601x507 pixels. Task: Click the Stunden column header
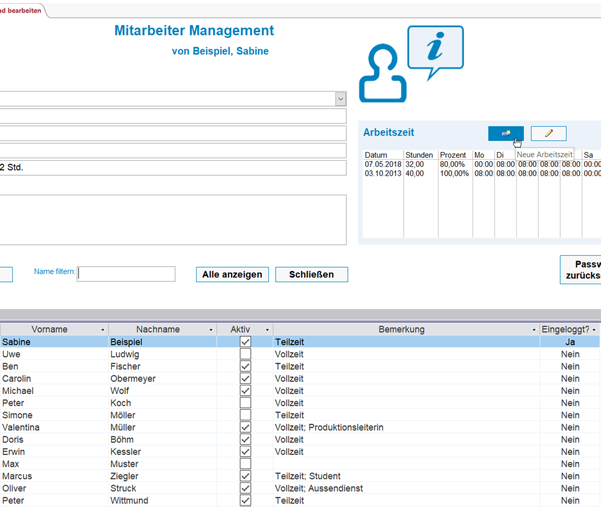[419, 155]
